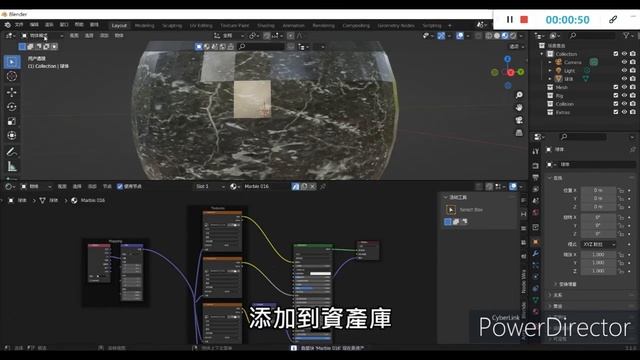Open Slot 1 material slot dropdown
640x360 pixels.
click(x=210, y=187)
